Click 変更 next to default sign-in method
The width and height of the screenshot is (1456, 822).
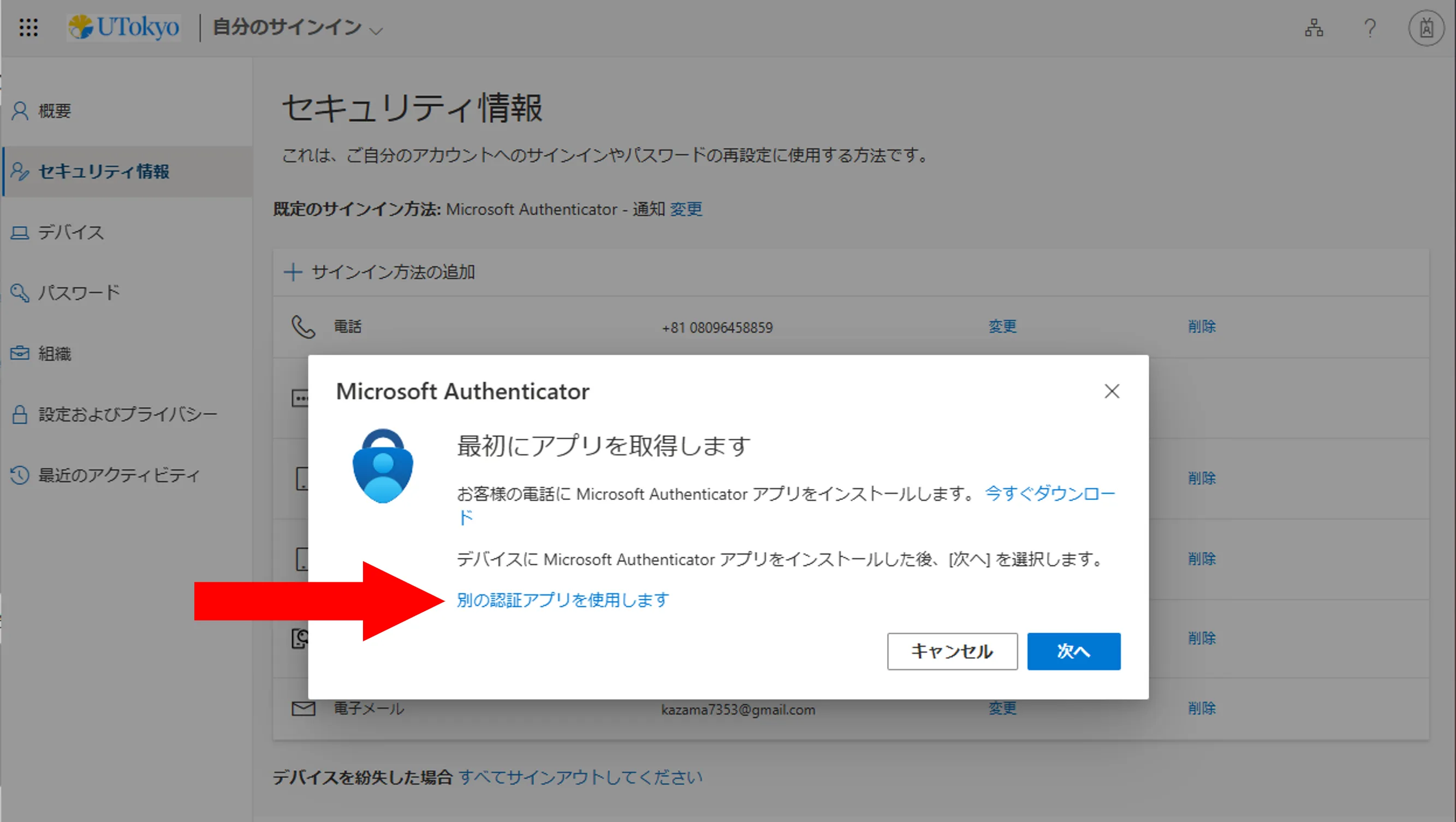(686, 209)
